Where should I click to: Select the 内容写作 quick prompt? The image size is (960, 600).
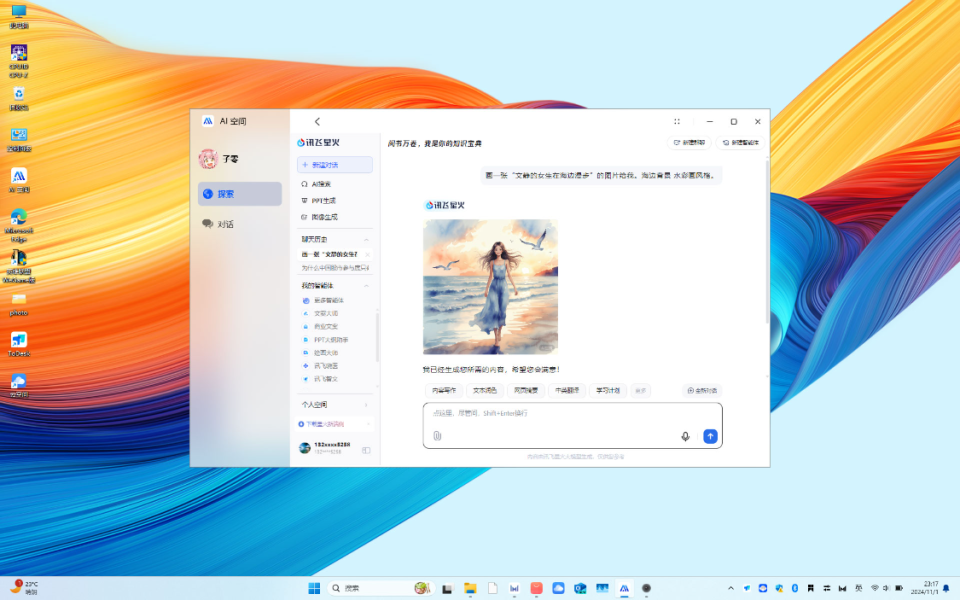pyautogui.click(x=444, y=391)
